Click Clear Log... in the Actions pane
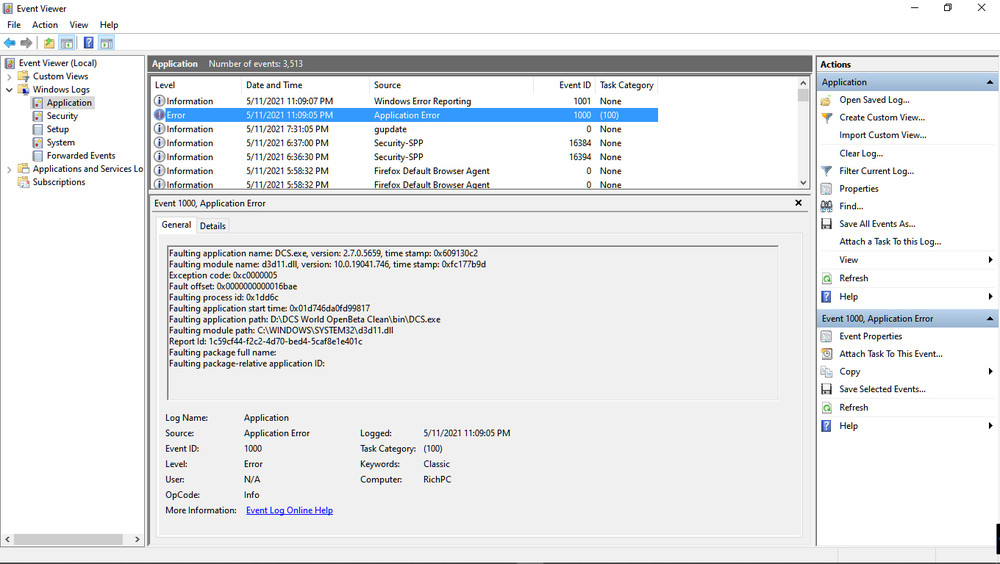 point(861,153)
